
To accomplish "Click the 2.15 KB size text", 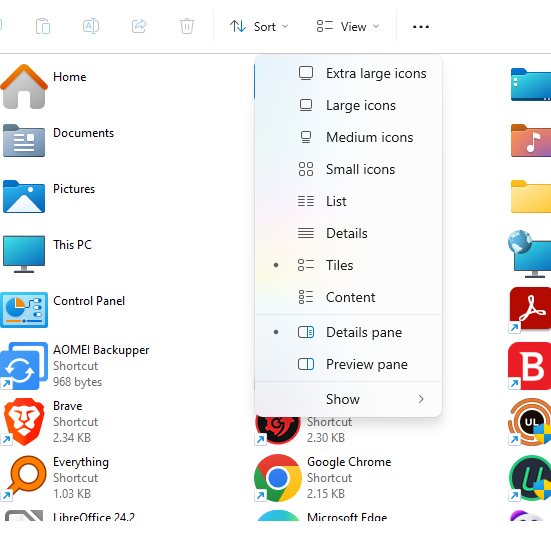I will pyautogui.click(x=326, y=494).
